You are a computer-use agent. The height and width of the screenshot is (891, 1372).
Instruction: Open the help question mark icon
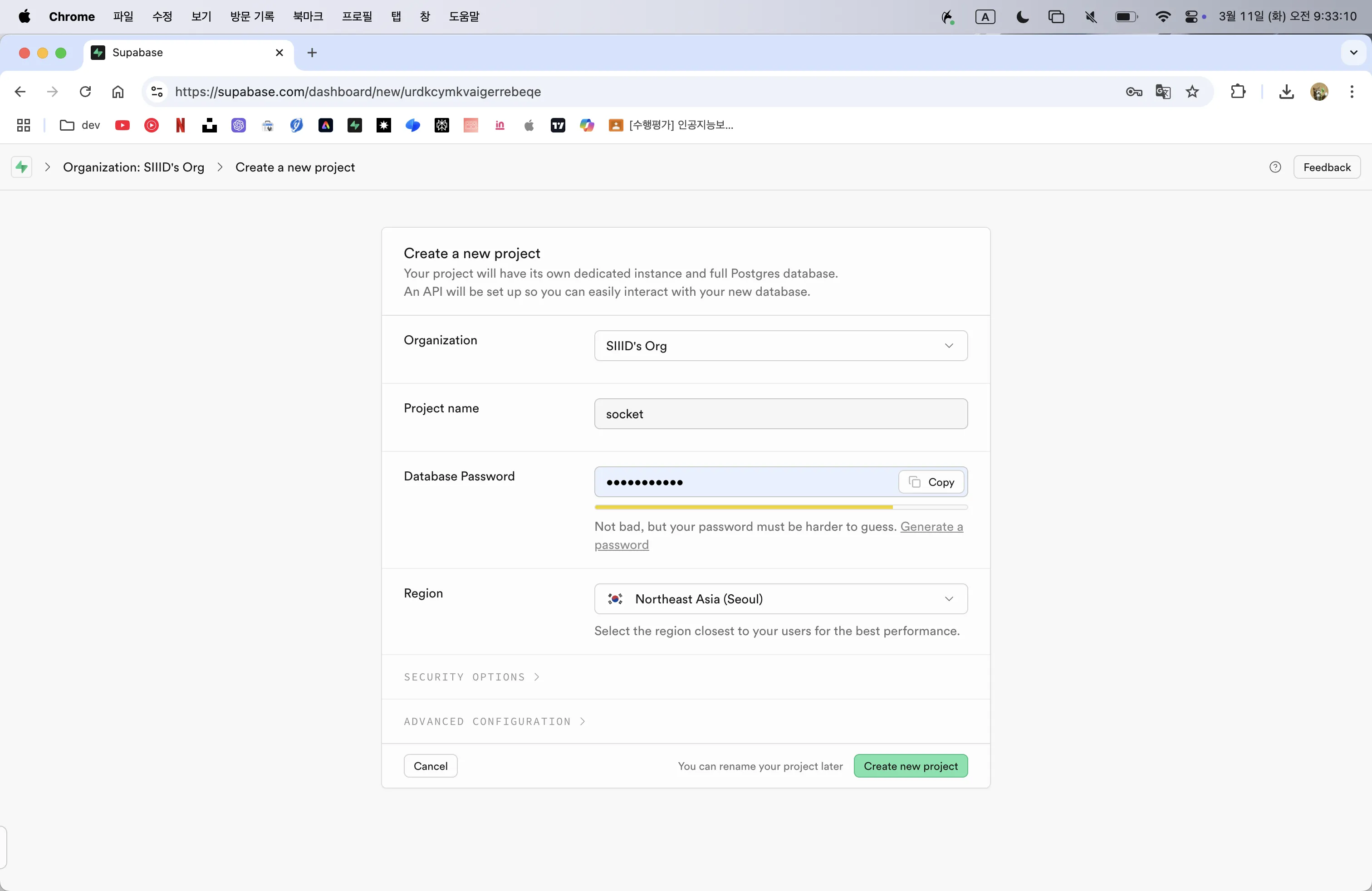1275,167
